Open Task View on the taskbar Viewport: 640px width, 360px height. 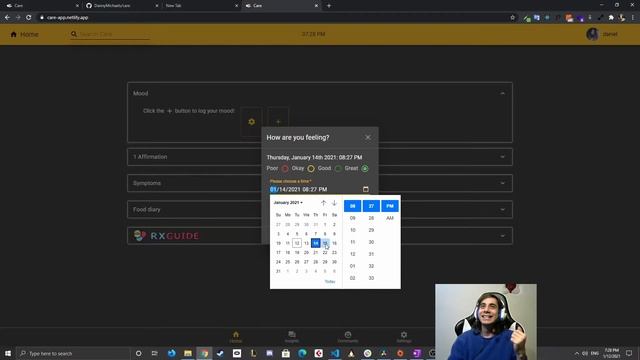[154, 353]
